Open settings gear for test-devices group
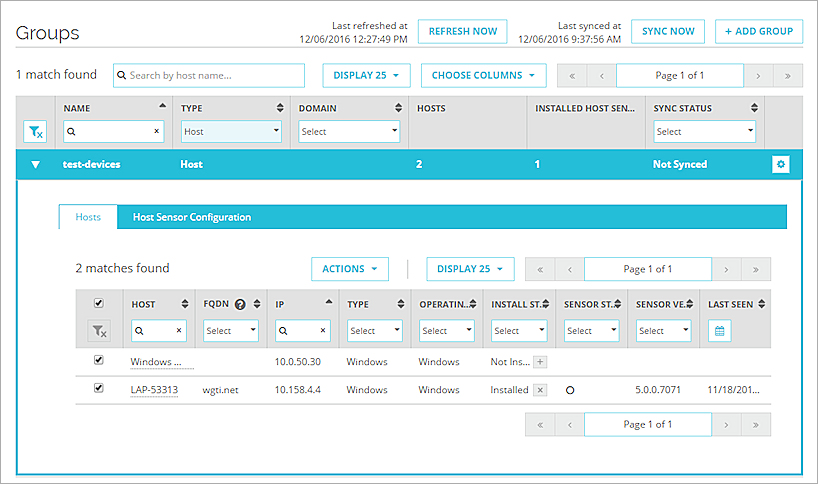This screenshot has height=484, width=818. click(780, 164)
